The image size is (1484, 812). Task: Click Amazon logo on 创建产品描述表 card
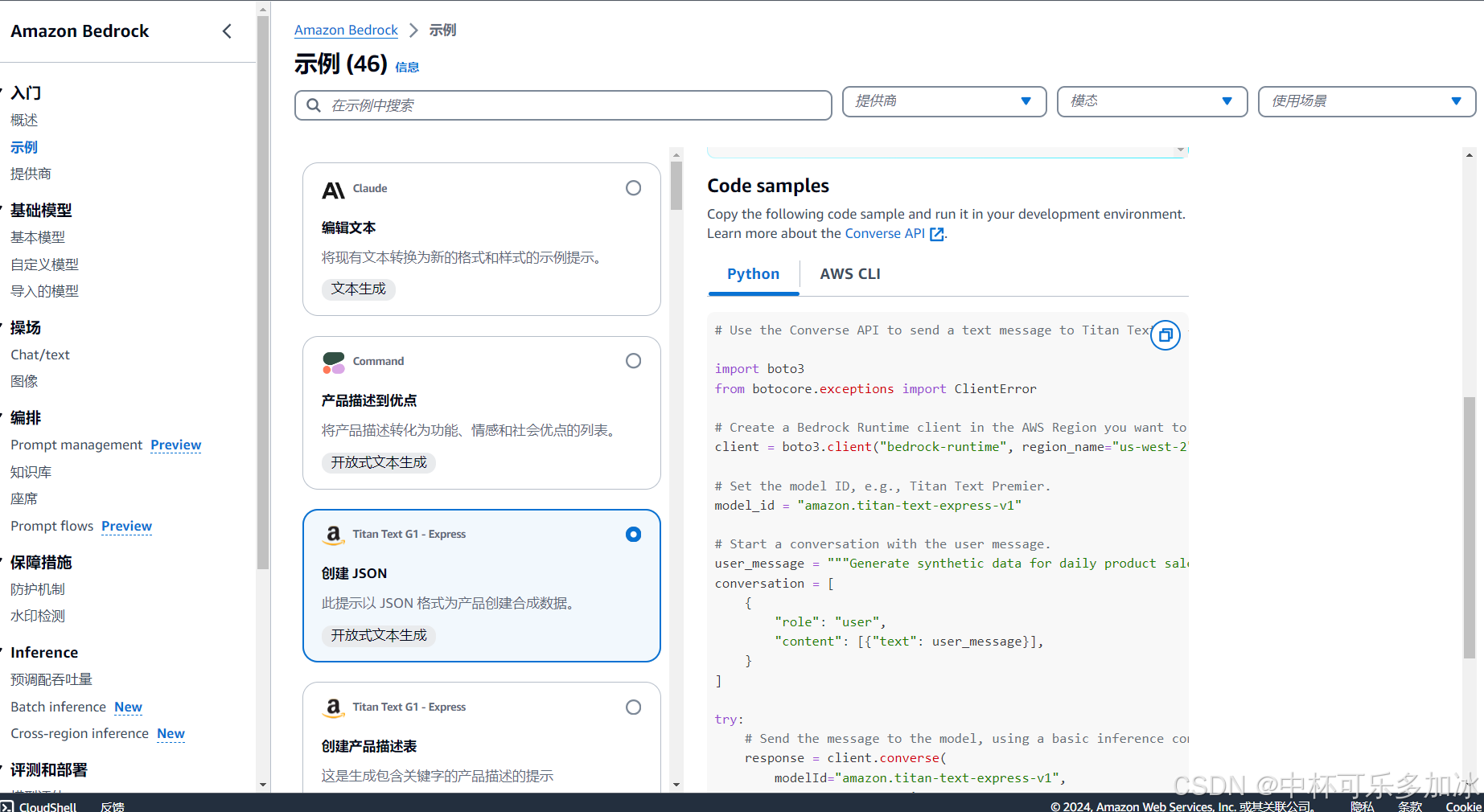pyautogui.click(x=333, y=708)
